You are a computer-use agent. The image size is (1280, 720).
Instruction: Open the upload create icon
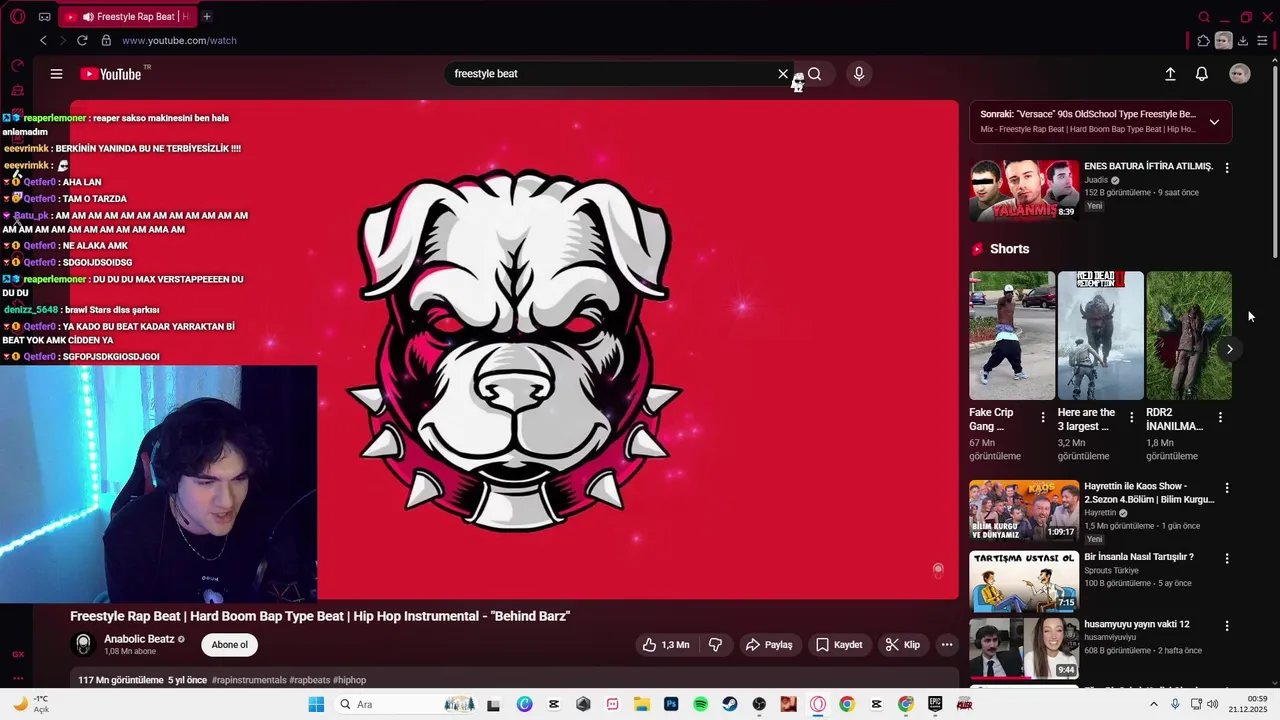click(1170, 74)
